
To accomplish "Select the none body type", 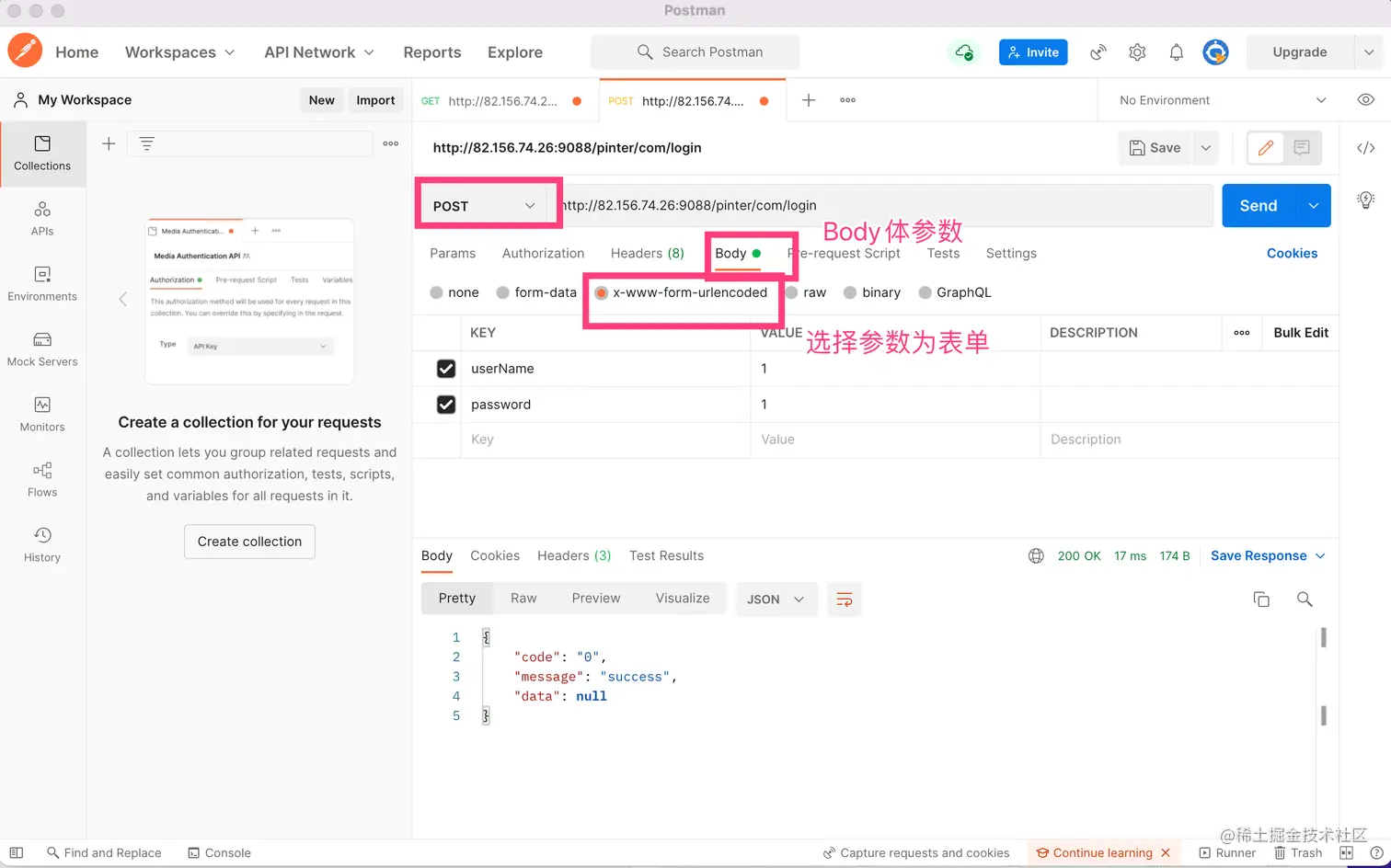I will pos(436,292).
